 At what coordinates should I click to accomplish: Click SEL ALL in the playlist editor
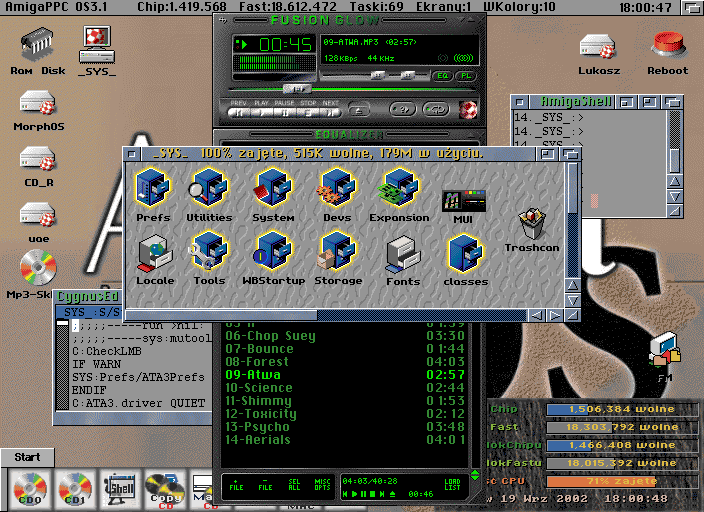coord(294,485)
